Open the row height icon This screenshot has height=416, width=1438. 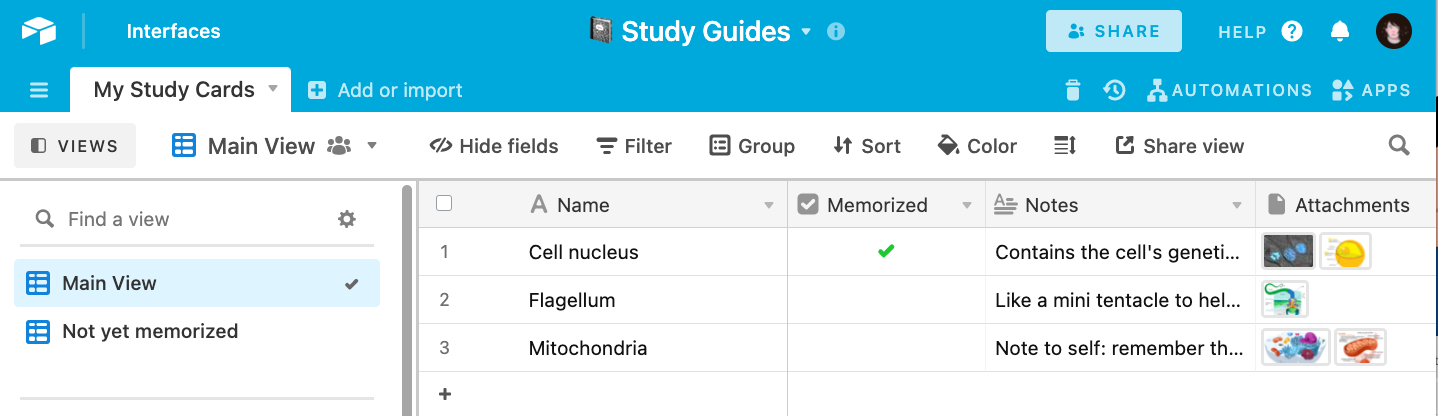pos(1065,146)
